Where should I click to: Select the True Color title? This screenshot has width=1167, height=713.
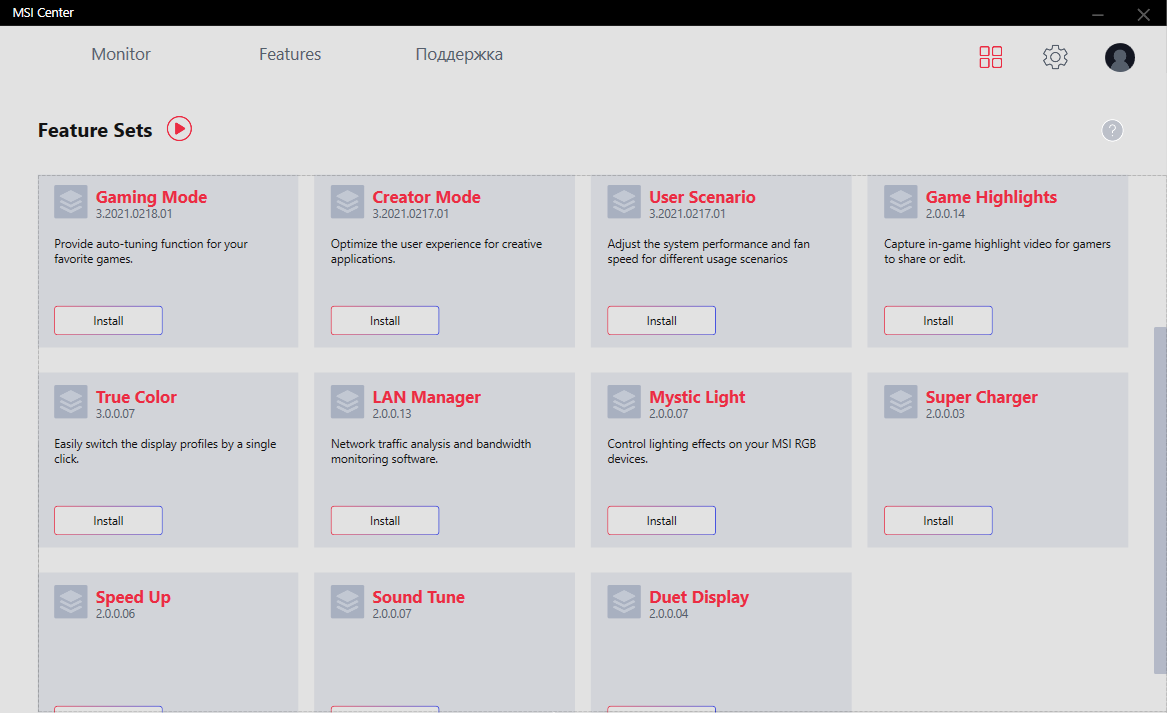pos(136,397)
